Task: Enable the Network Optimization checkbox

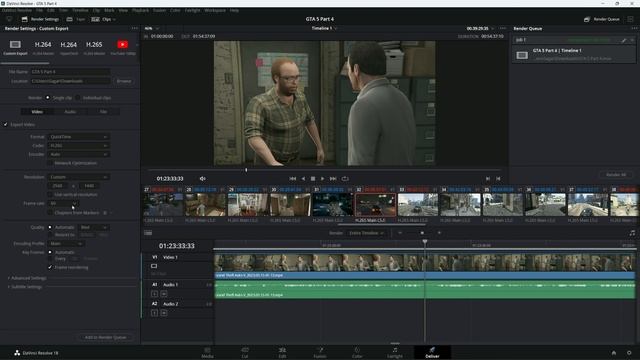Action: (50, 163)
